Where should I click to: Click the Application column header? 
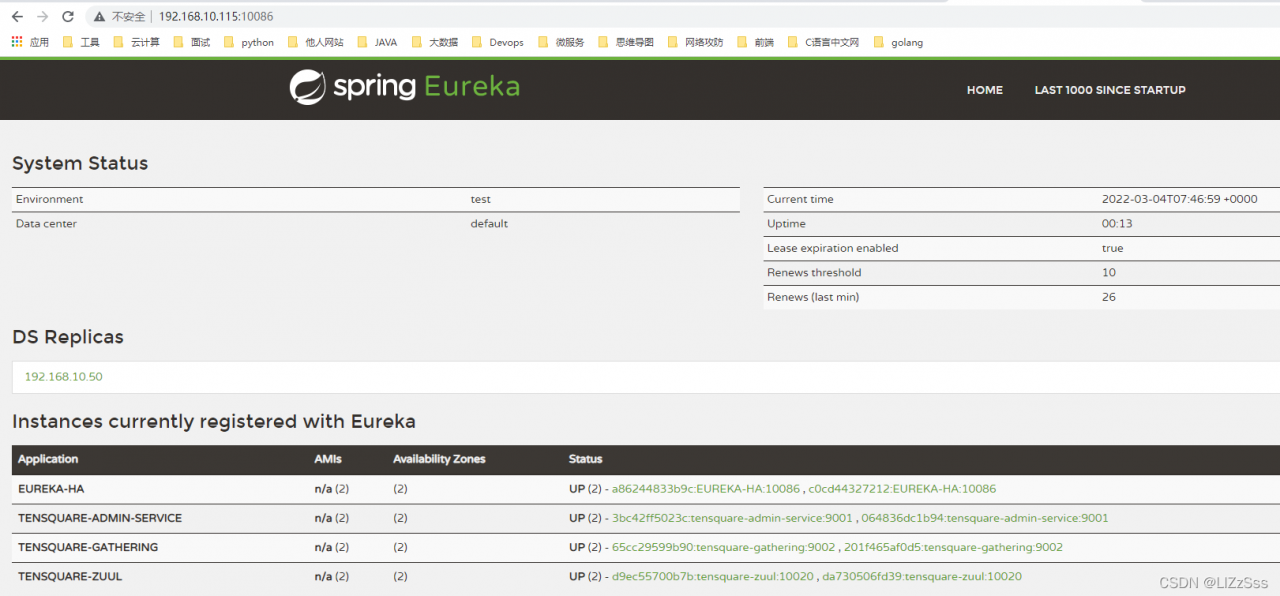48,459
